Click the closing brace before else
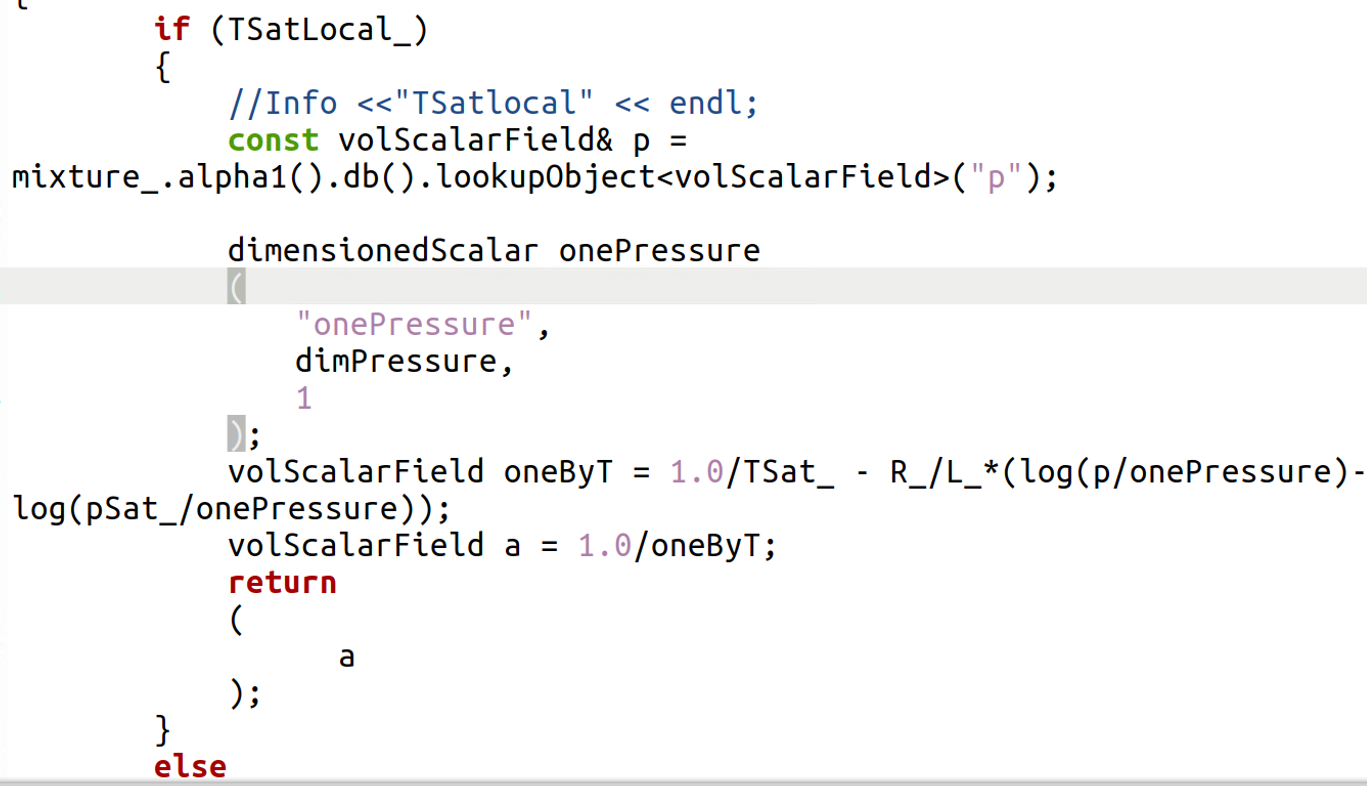 click(x=163, y=730)
